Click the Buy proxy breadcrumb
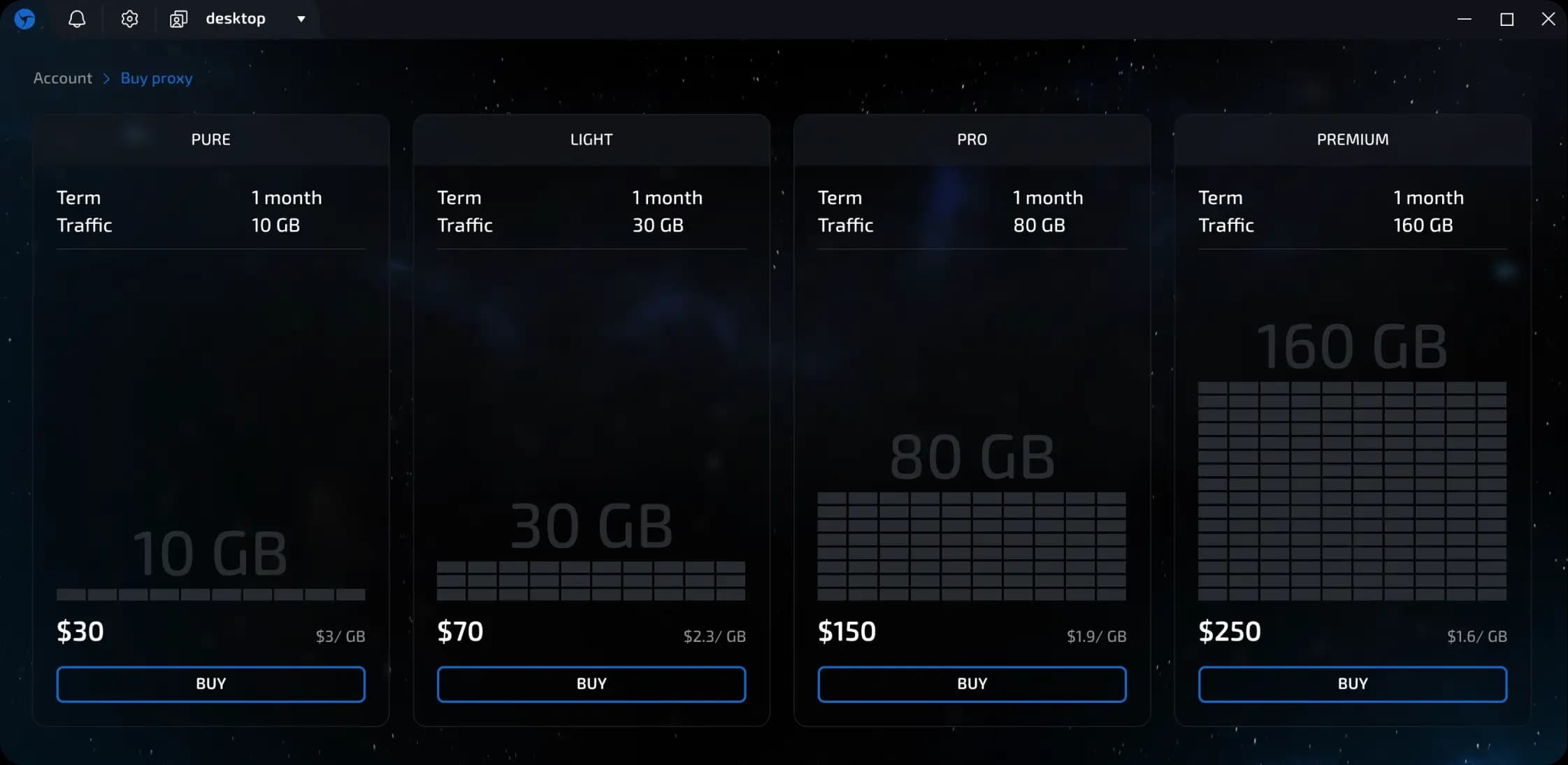This screenshot has width=1568, height=765. click(x=157, y=78)
